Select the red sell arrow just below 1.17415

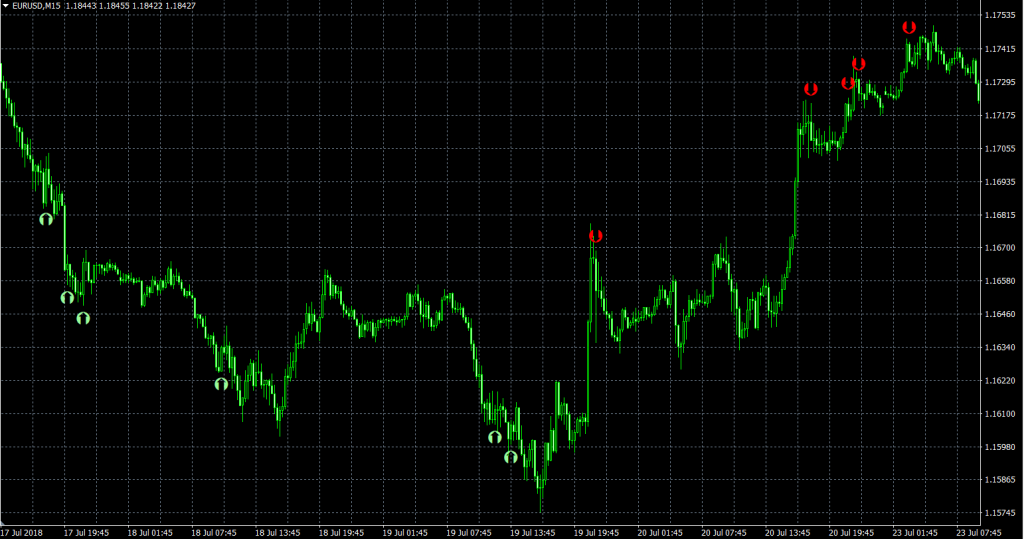(x=859, y=64)
